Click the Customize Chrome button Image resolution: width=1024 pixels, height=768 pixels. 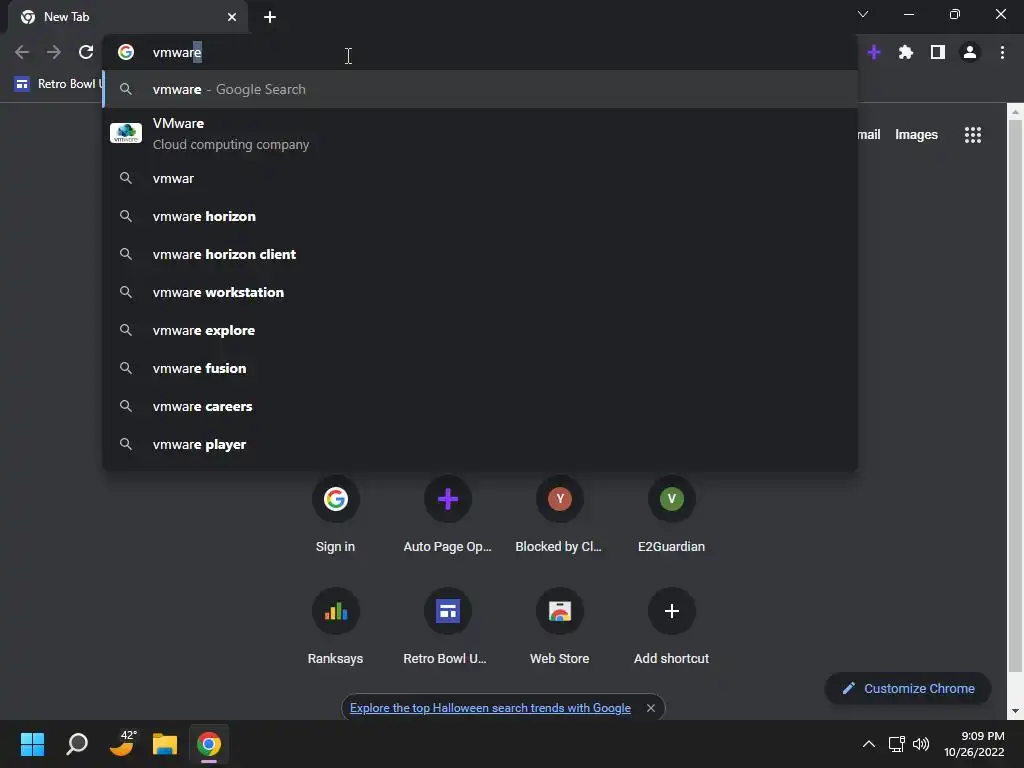908,688
